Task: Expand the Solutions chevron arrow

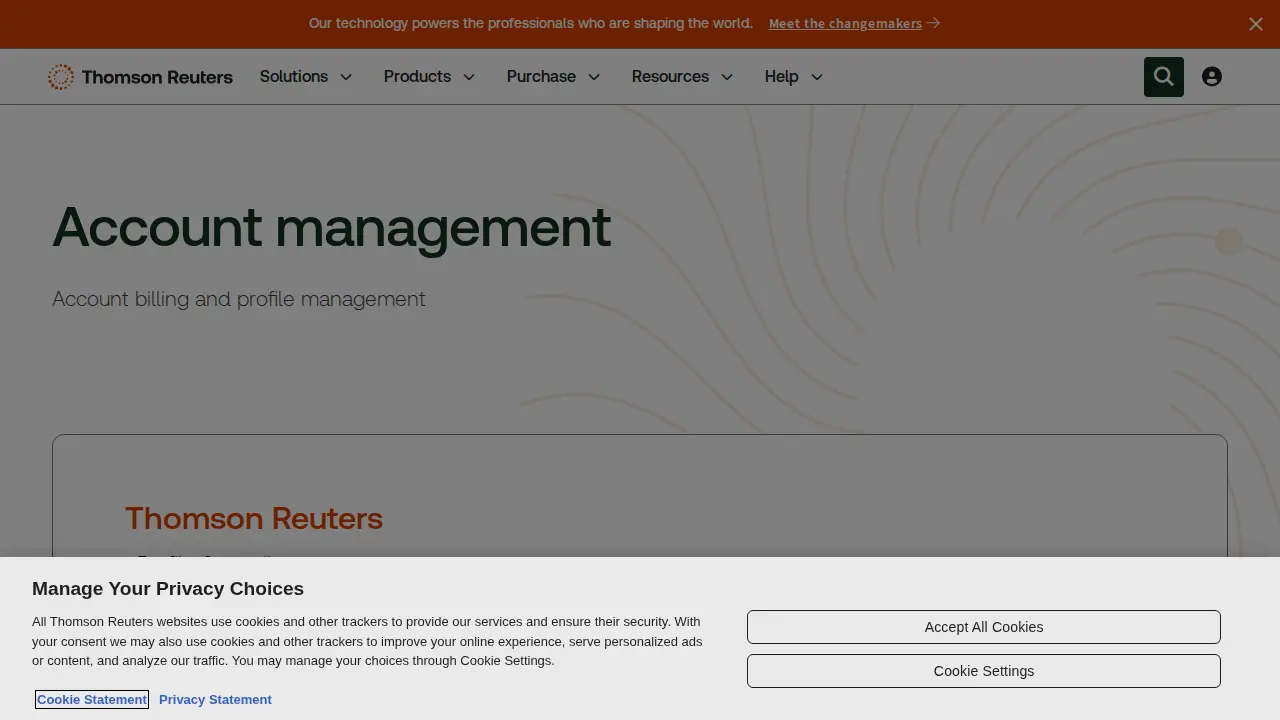Action: click(346, 77)
